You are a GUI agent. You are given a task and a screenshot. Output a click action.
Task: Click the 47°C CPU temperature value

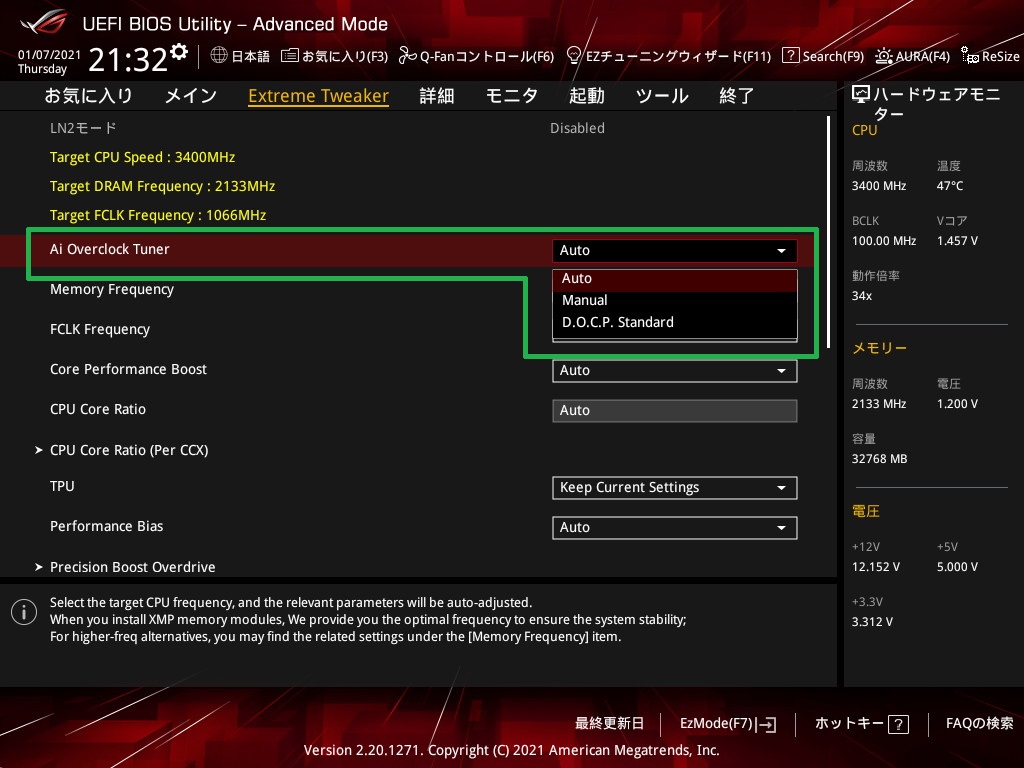(x=950, y=185)
